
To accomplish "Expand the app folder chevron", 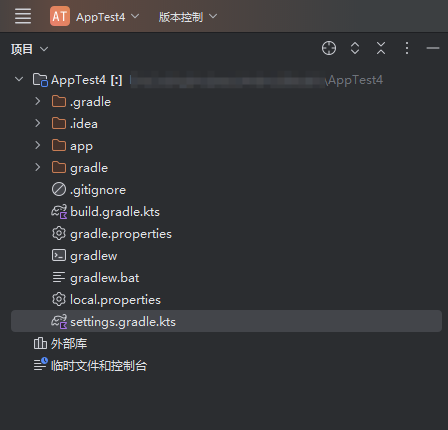I will tap(38, 145).
